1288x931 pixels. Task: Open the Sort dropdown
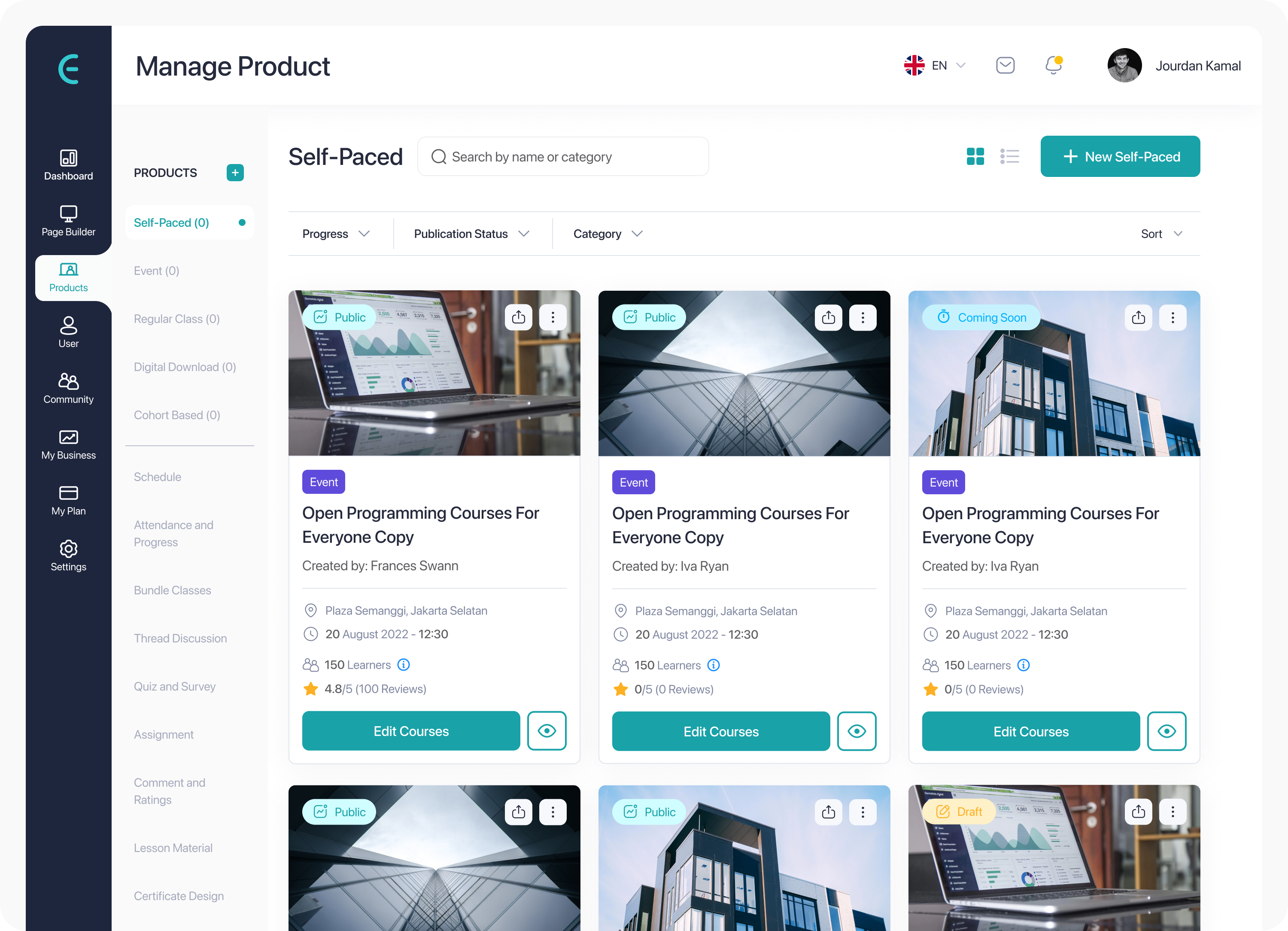click(1162, 234)
